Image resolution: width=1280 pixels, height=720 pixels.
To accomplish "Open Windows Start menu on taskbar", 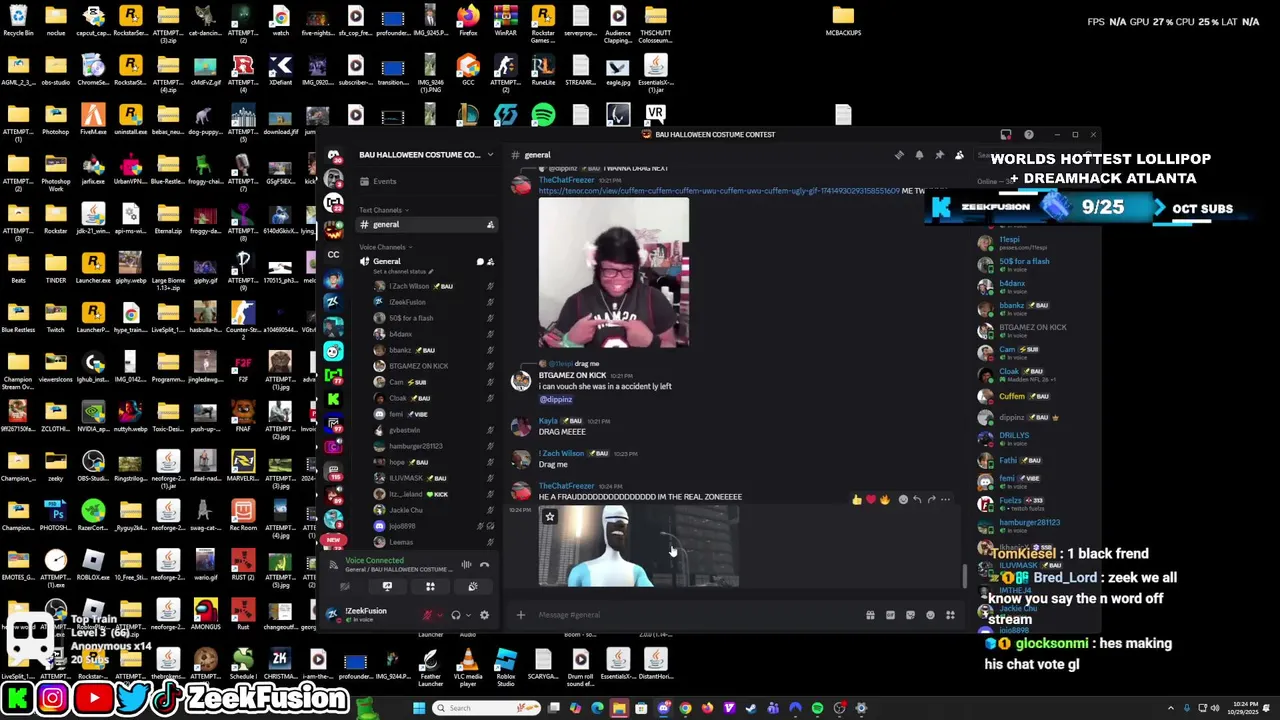I will point(419,708).
